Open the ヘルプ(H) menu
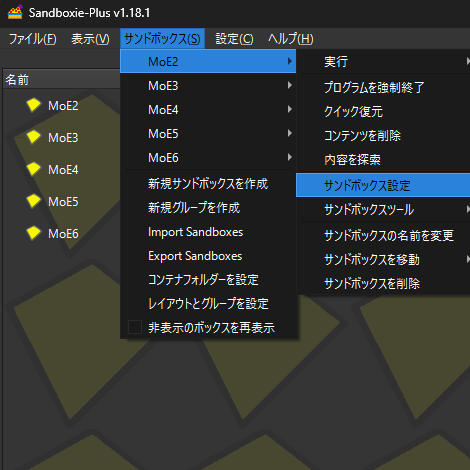 click(291, 39)
